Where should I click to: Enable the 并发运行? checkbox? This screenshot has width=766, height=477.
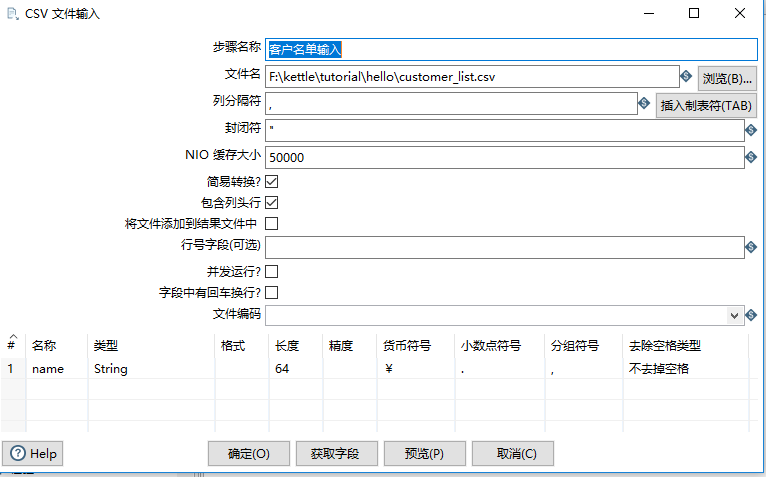point(272,271)
